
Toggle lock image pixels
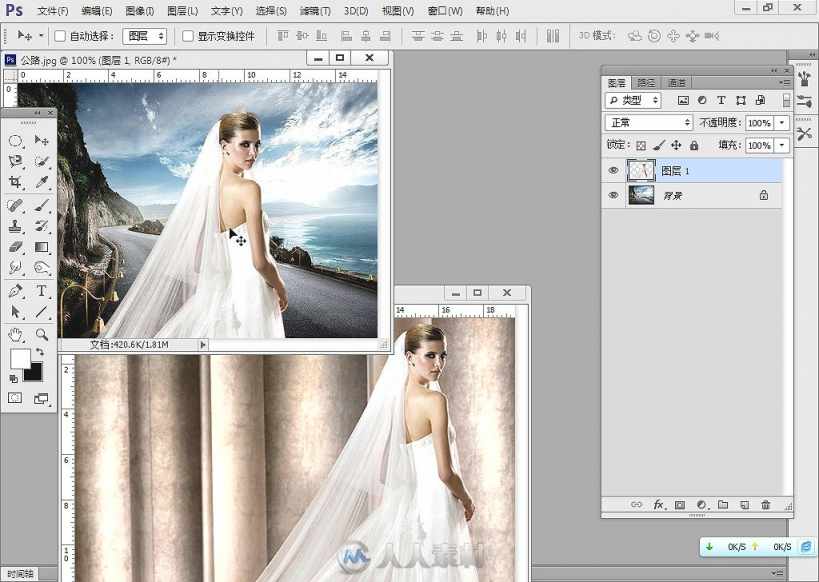[x=659, y=145]
